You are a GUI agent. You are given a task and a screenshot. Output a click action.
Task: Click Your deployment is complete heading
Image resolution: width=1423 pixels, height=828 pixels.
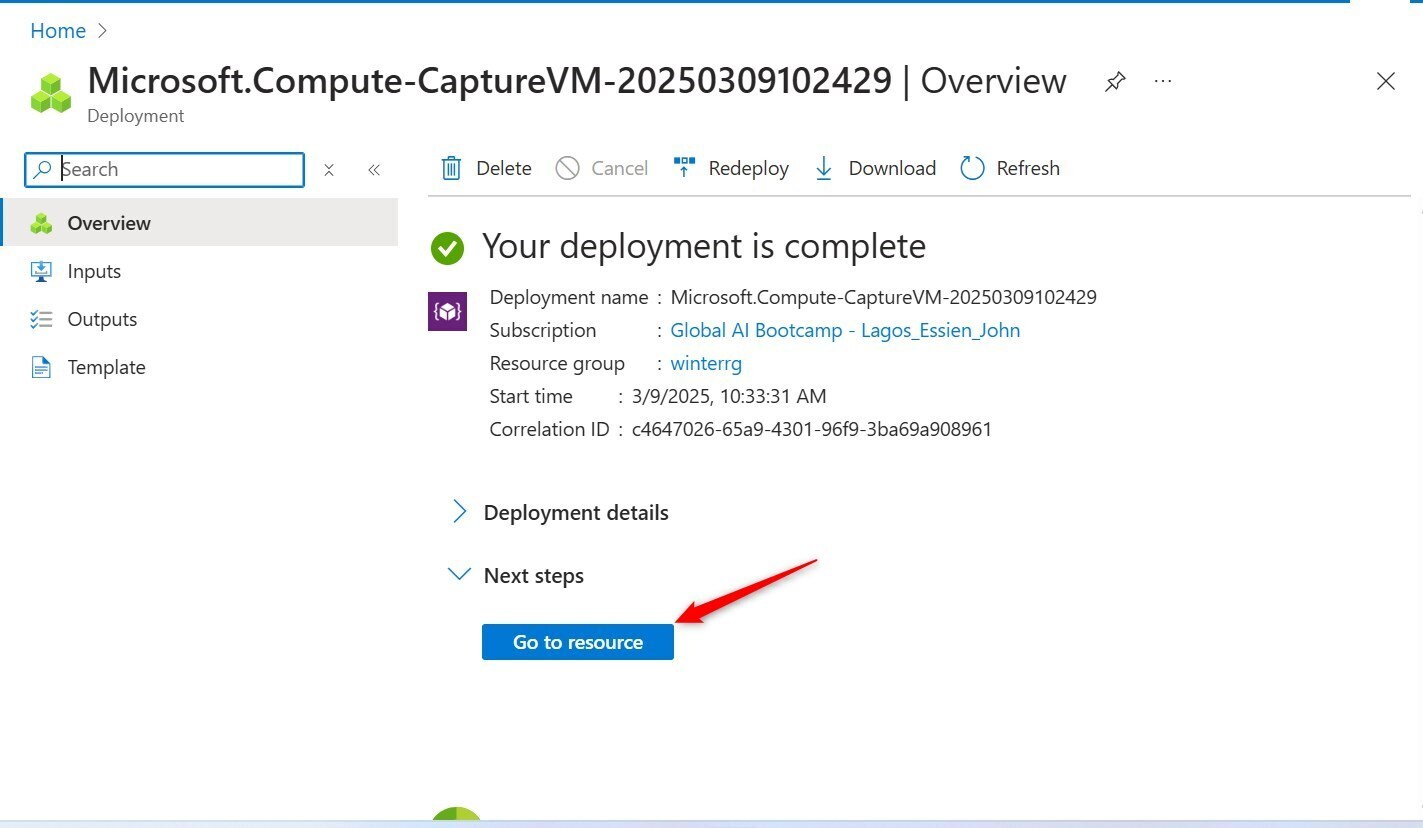(x=704, y=246)
